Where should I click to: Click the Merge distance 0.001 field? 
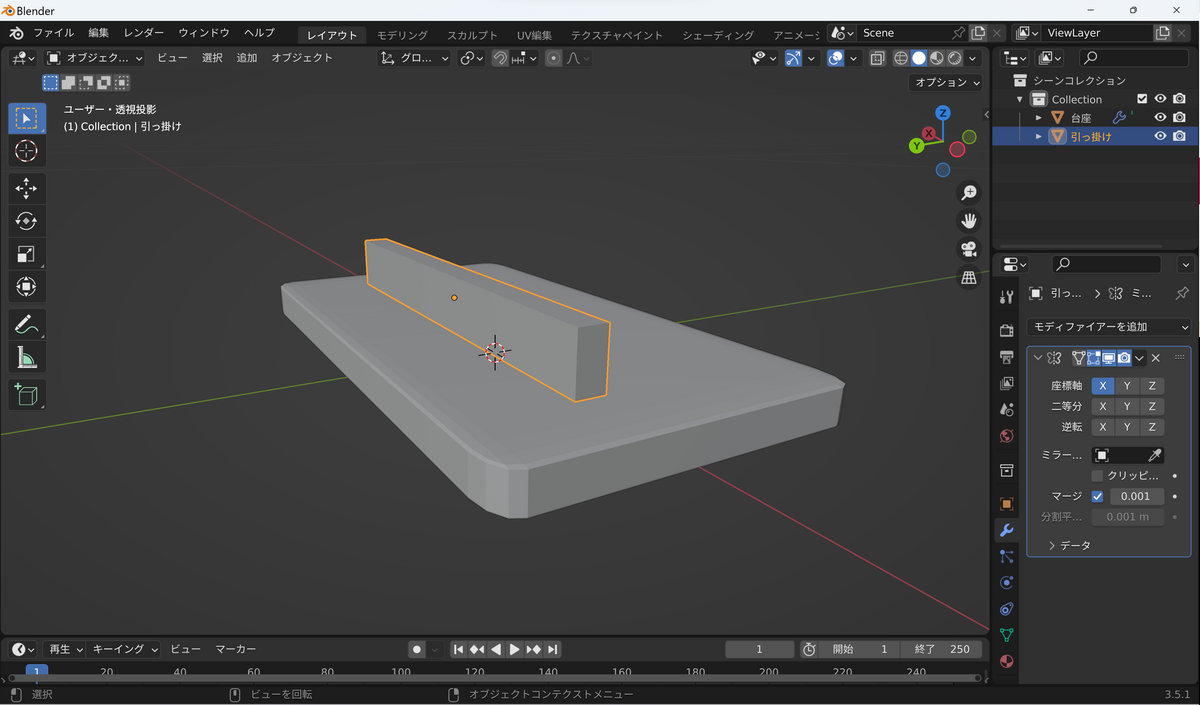1136,496
